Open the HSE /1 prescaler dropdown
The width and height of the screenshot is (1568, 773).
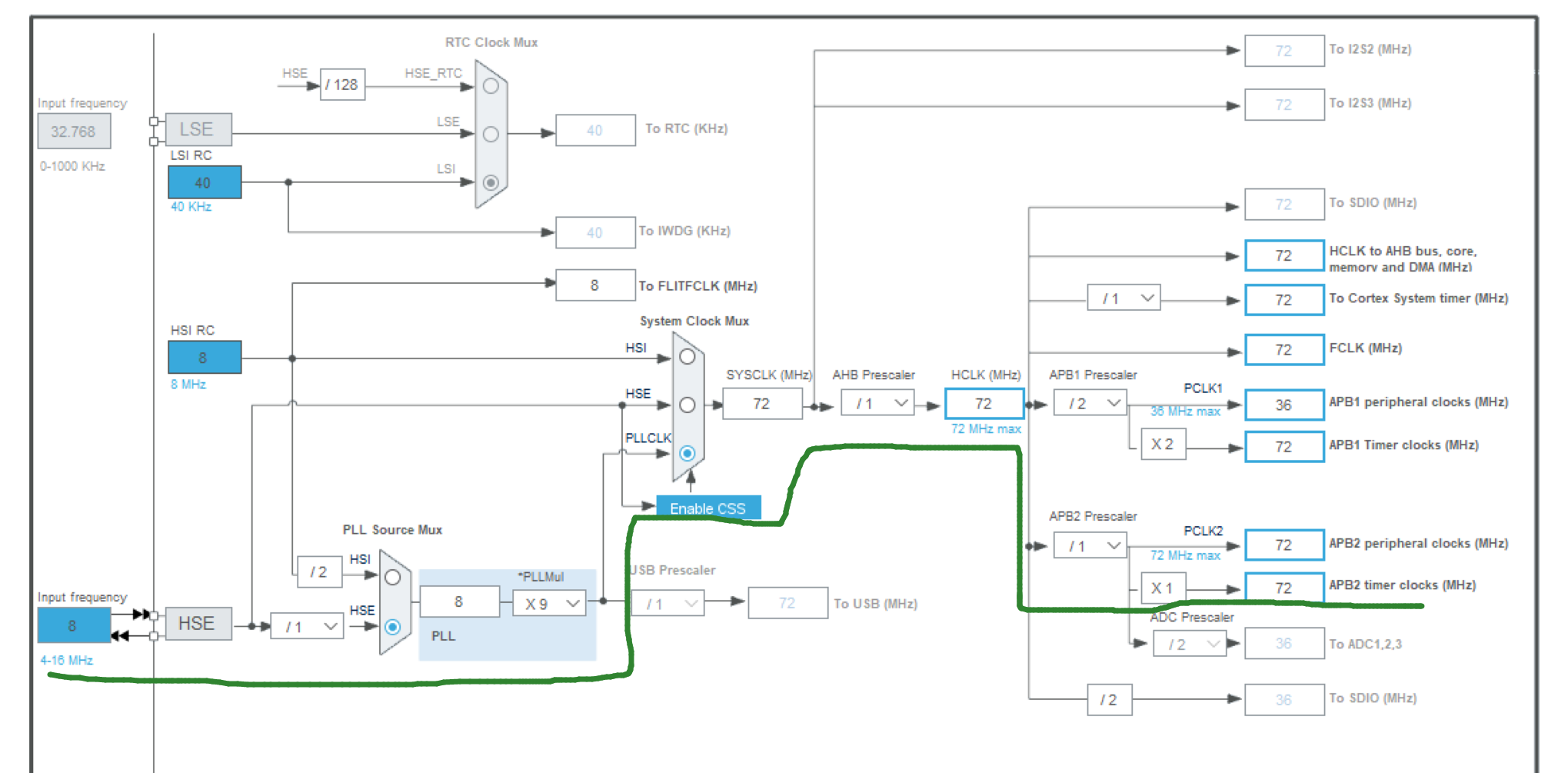click(x=307, y=627)
